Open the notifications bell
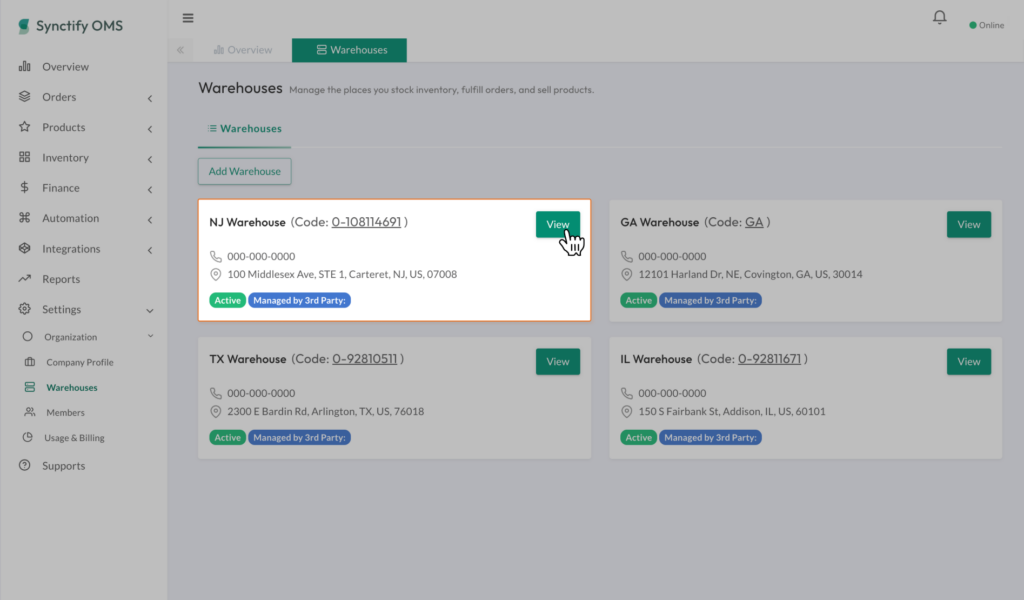1024x600 pixels. (939, 18)
